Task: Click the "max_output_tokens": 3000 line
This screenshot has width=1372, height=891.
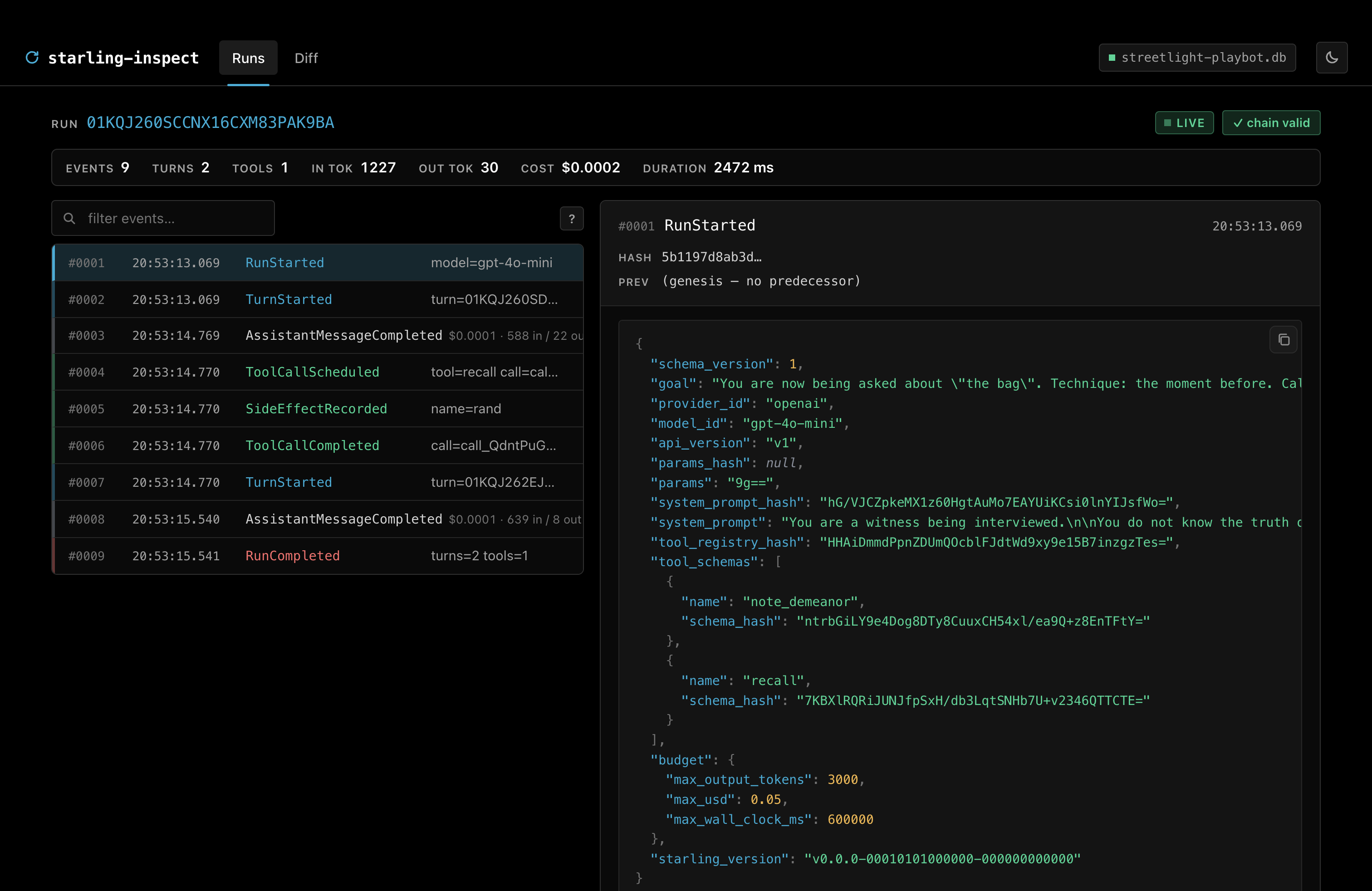Action: [765, 780]
